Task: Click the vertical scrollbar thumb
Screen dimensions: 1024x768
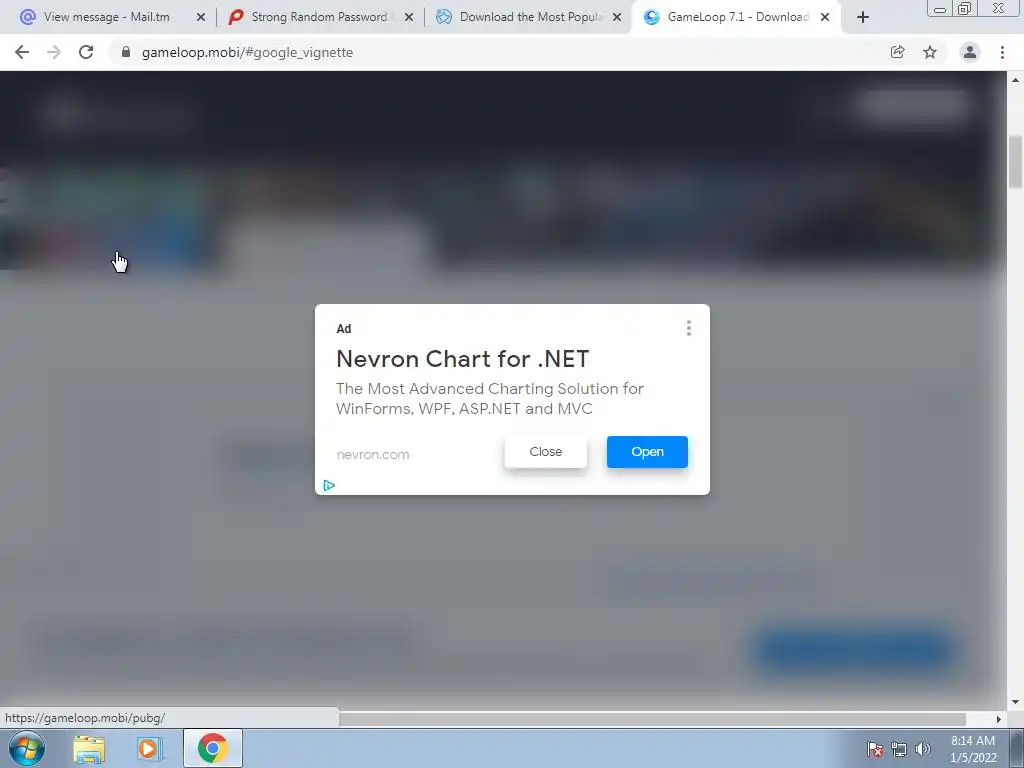Action: pos(1015,161)
